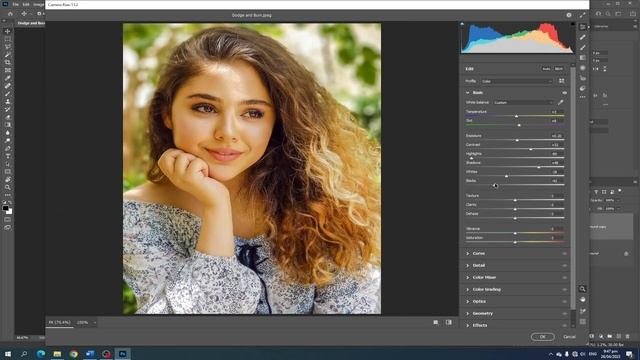Collapse the Basic section

pyautogui.click(x=468, y=93)
